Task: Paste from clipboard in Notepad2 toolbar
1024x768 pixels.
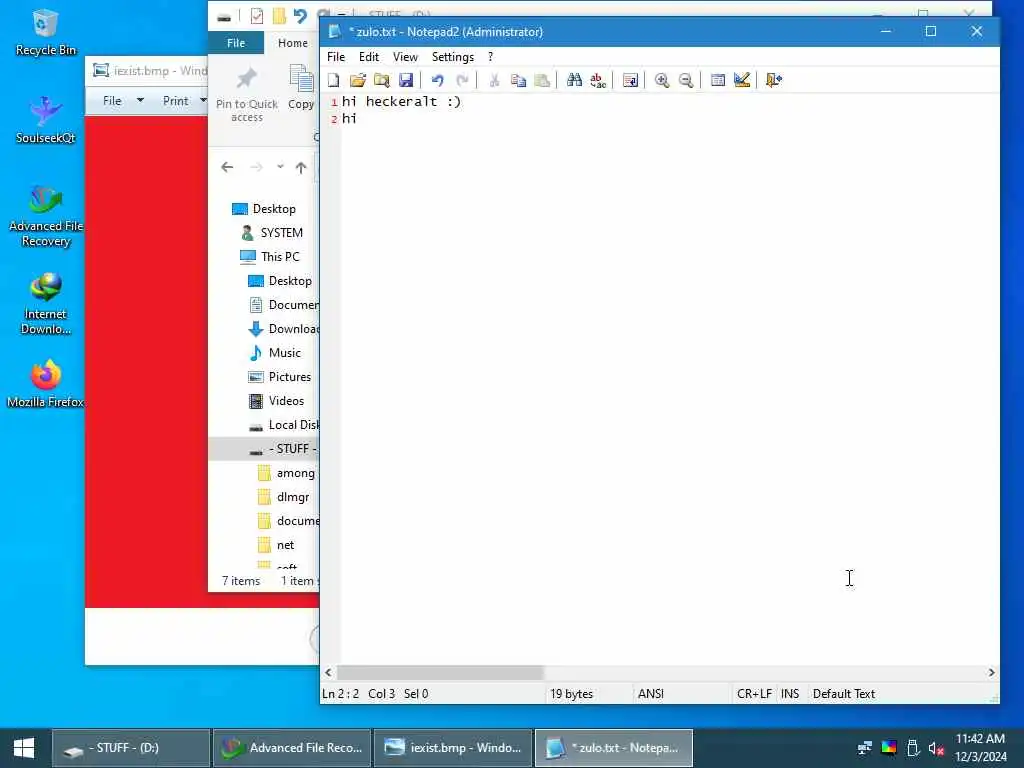Action: pyautogui.click(x=542, y=80)
